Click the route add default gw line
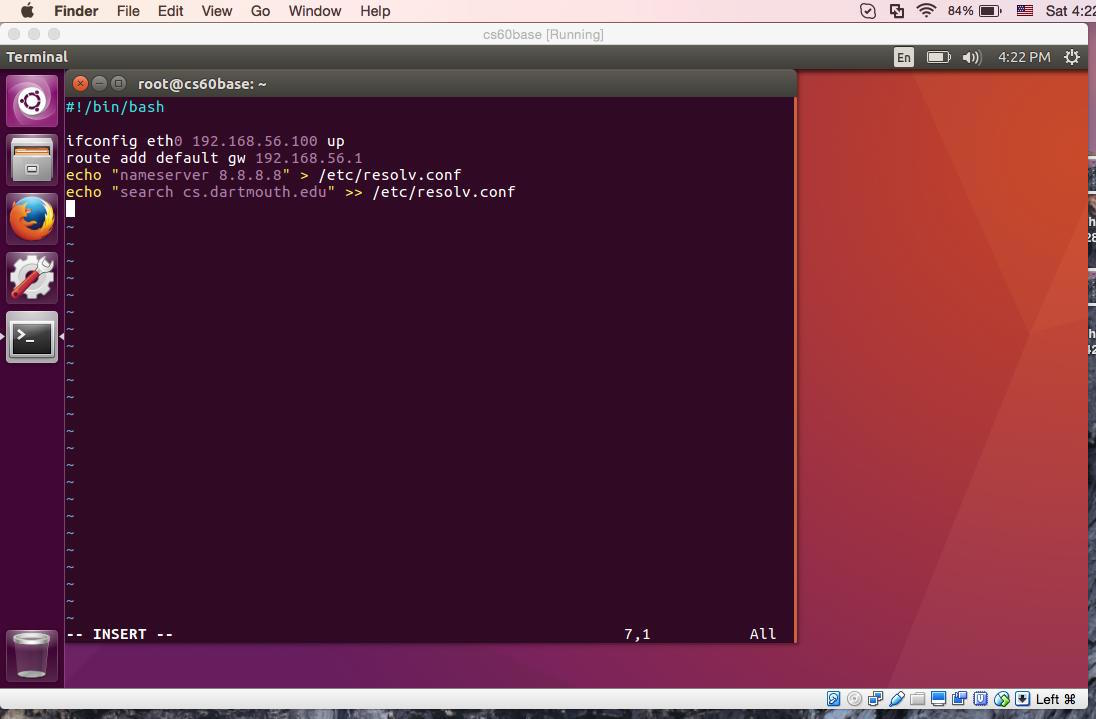Screen dimensions: 1096x719 (214, 158)
